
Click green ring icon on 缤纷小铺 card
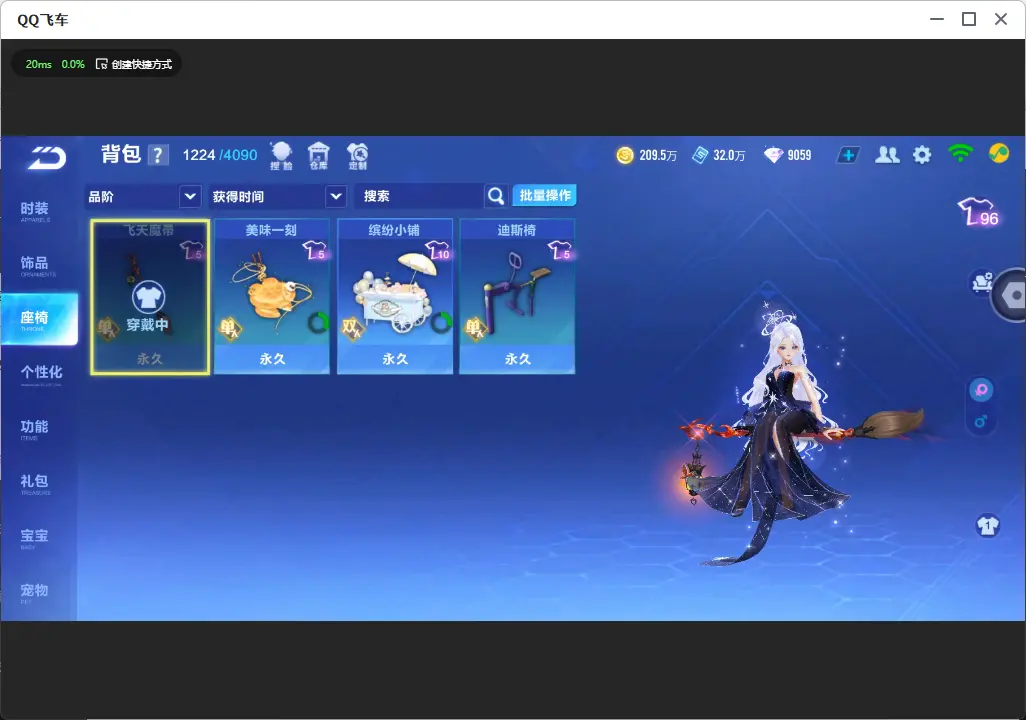(441, 322)
